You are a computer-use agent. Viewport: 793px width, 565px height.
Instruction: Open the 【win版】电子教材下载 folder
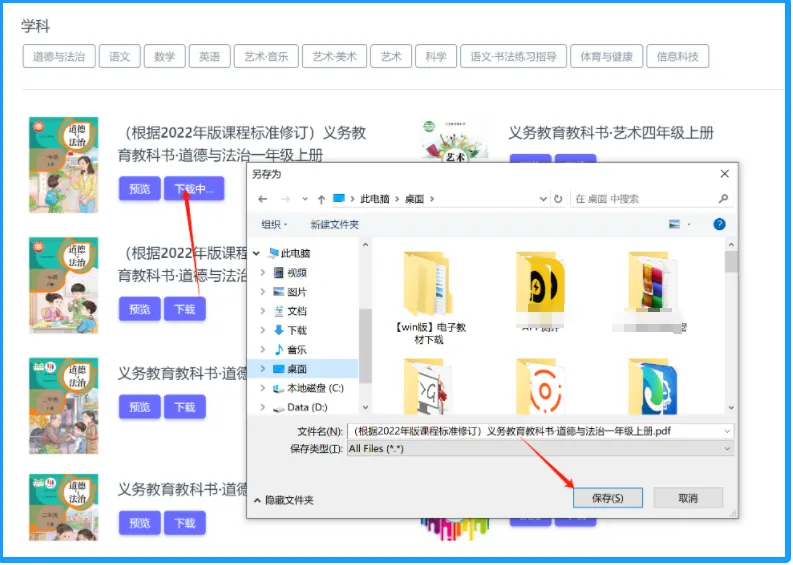pyautogui.click(x=428, y=298)
